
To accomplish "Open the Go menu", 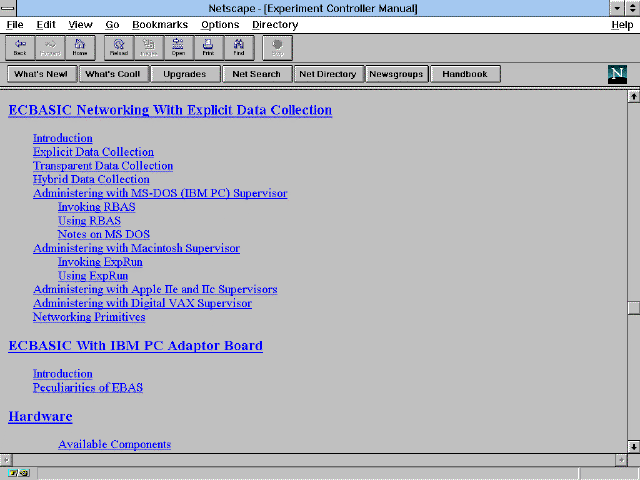I will click(112, 25).
